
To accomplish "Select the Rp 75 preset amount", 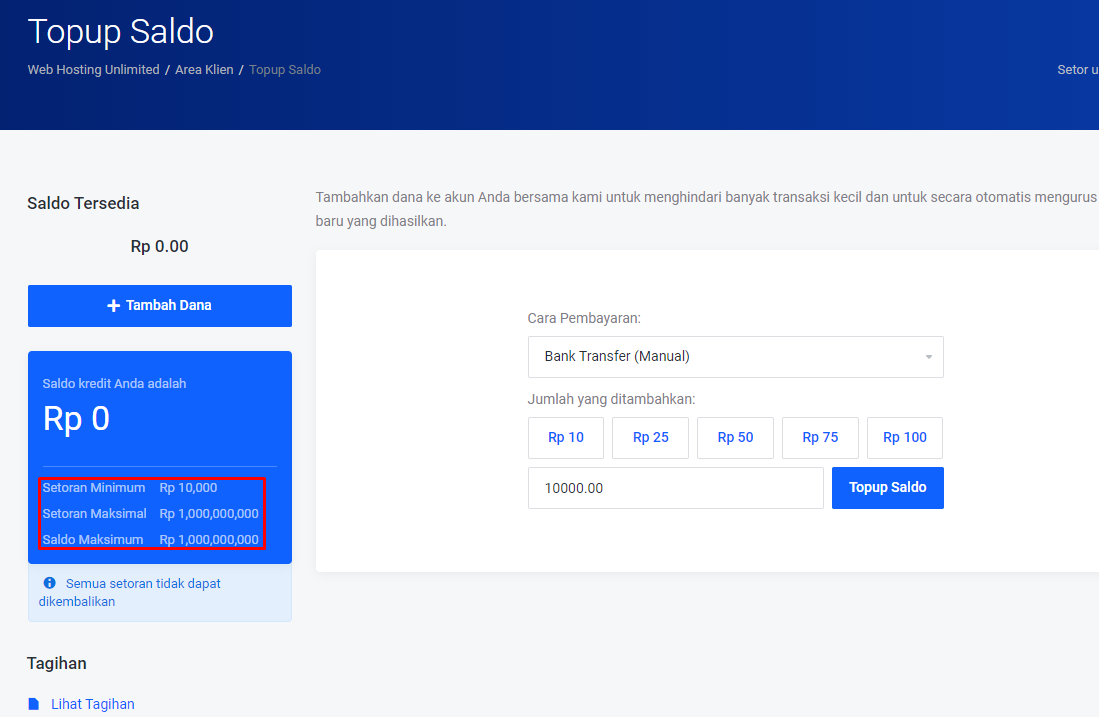I will point(820,438).
